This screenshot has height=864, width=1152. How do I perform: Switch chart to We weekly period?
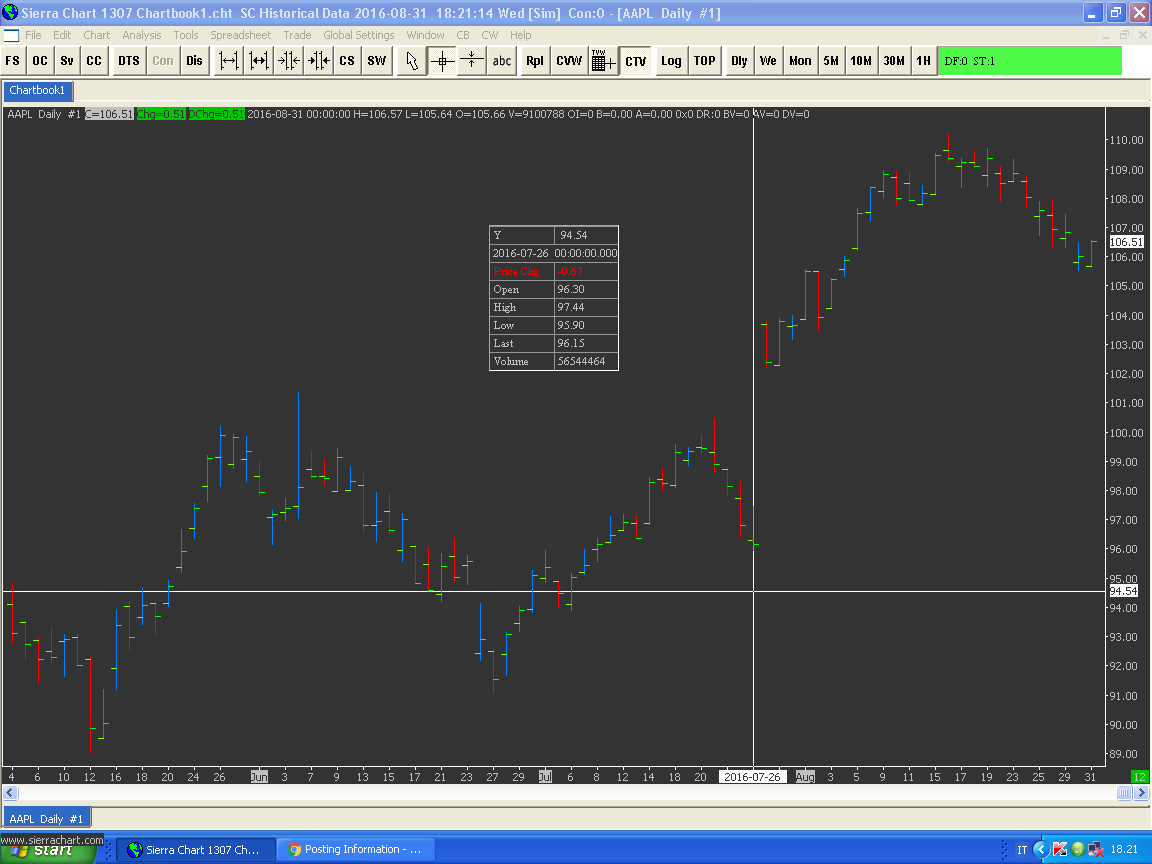(x=768, y=61)
